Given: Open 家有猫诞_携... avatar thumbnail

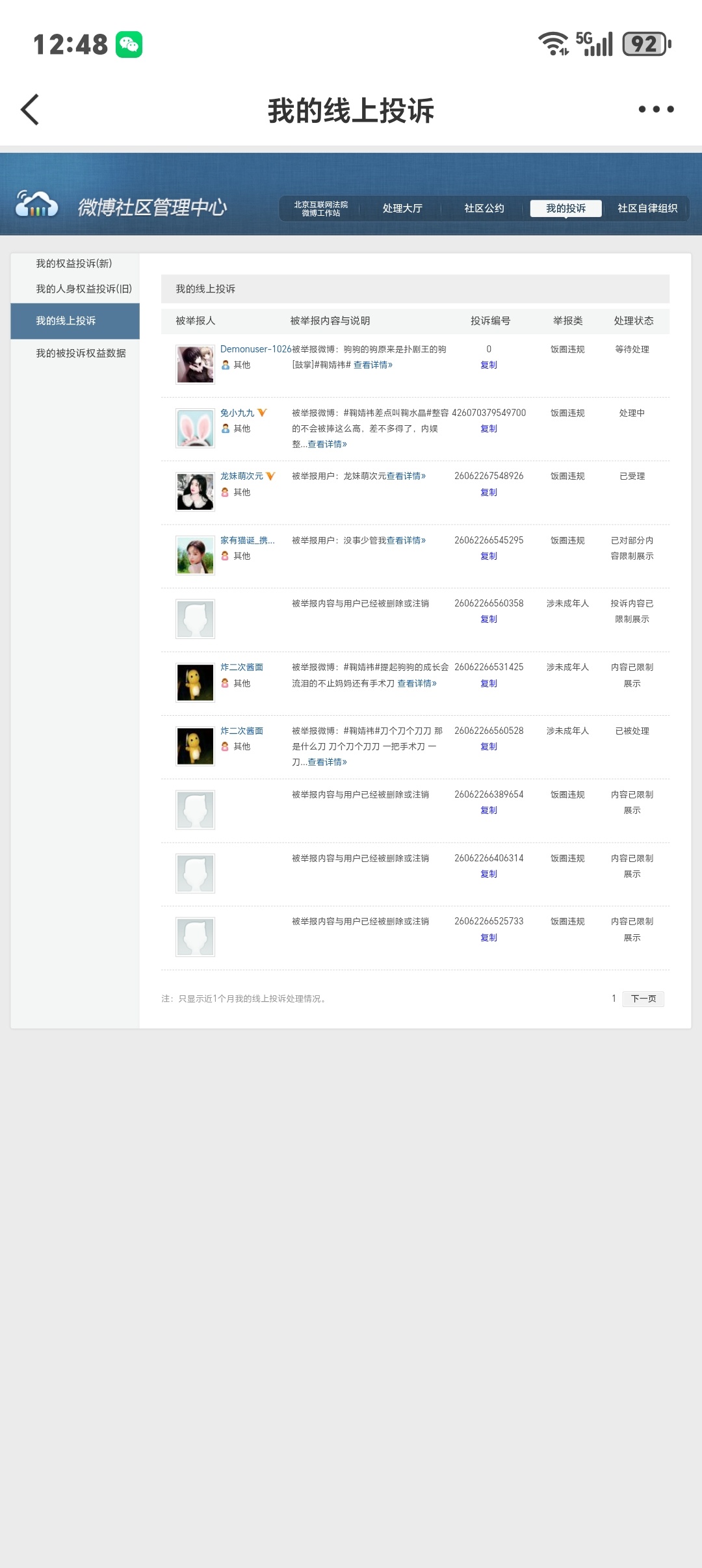Looking at the screenshot, I should 195,556.
